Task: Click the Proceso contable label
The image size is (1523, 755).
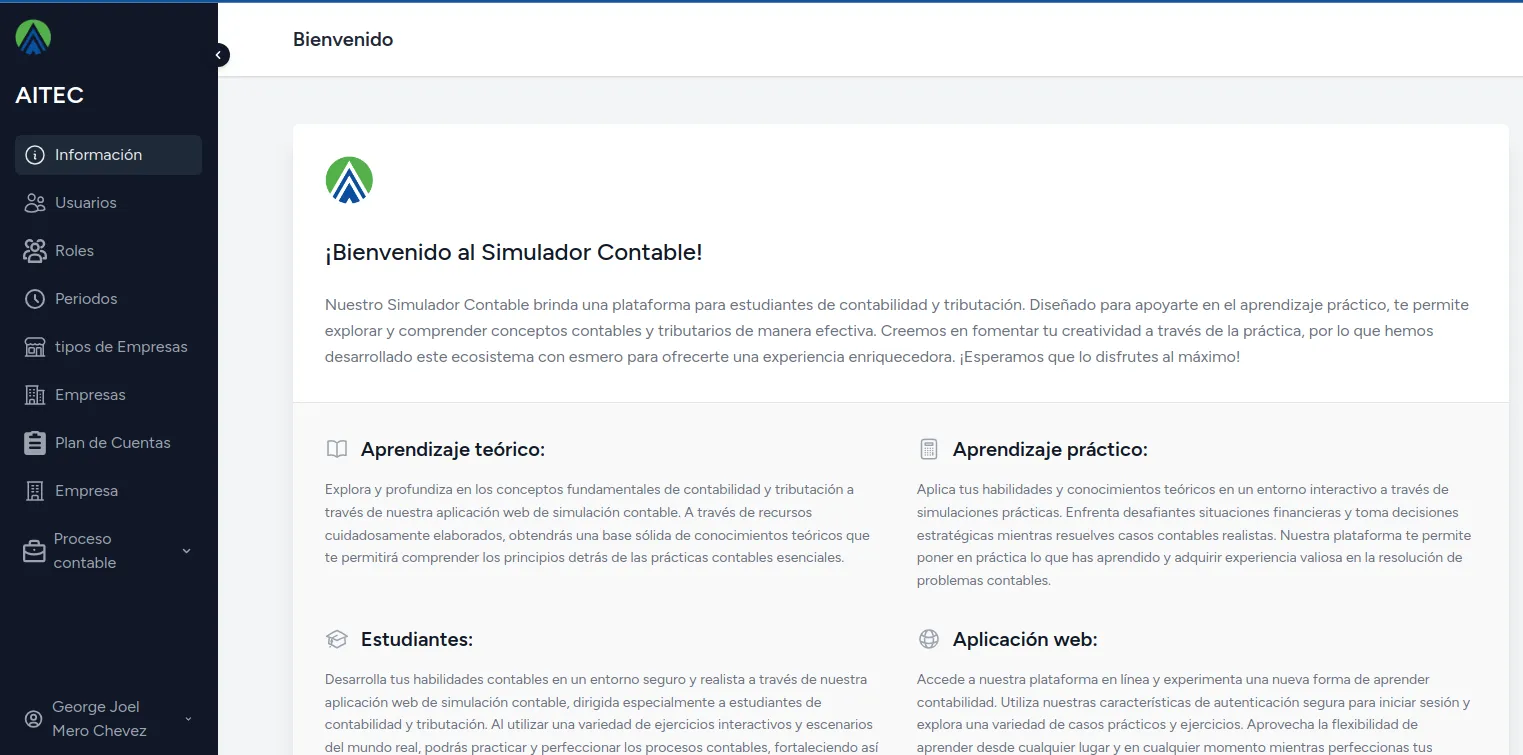Action: click(85, 551)
